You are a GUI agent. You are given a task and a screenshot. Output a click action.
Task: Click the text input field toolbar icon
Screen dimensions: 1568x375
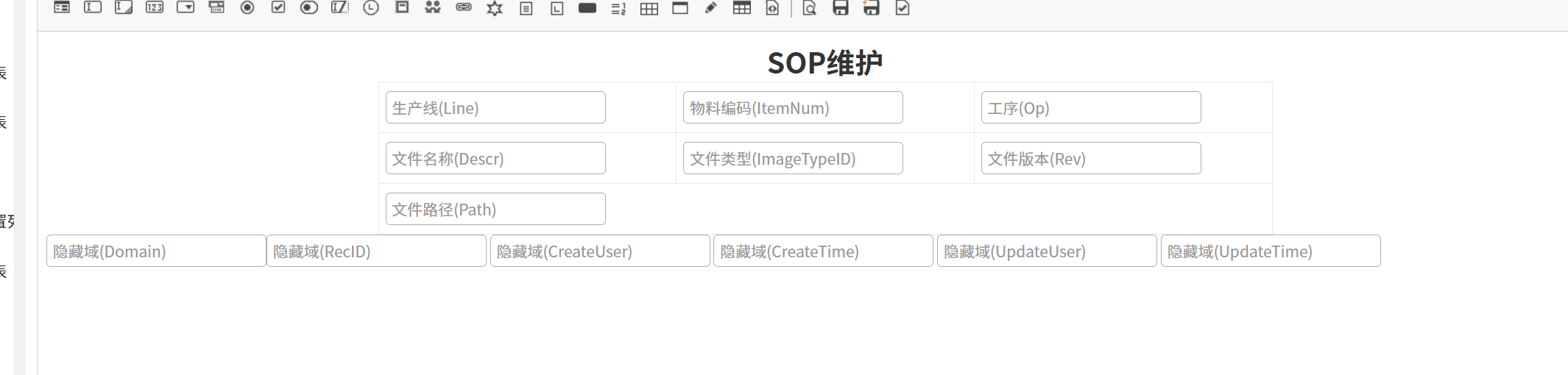[93, 7]
